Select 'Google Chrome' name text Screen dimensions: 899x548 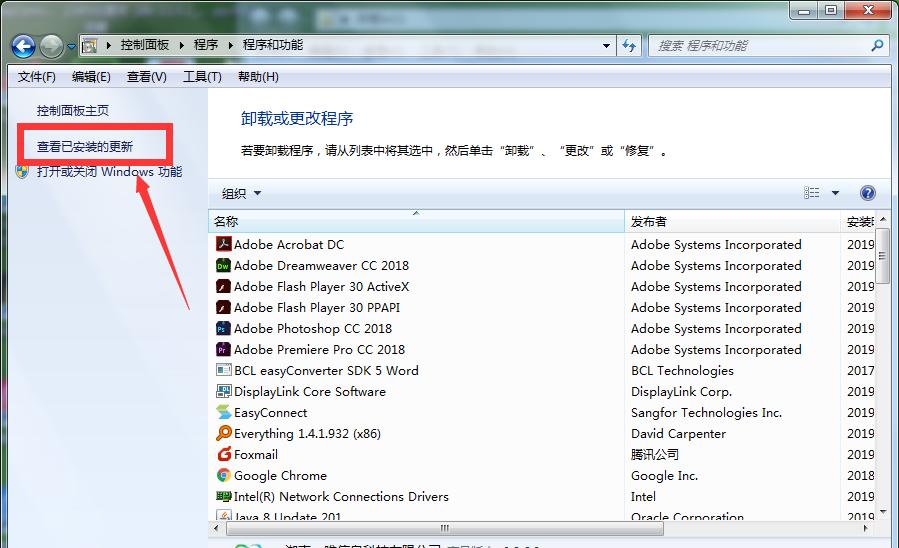click(x=280, y=476)
